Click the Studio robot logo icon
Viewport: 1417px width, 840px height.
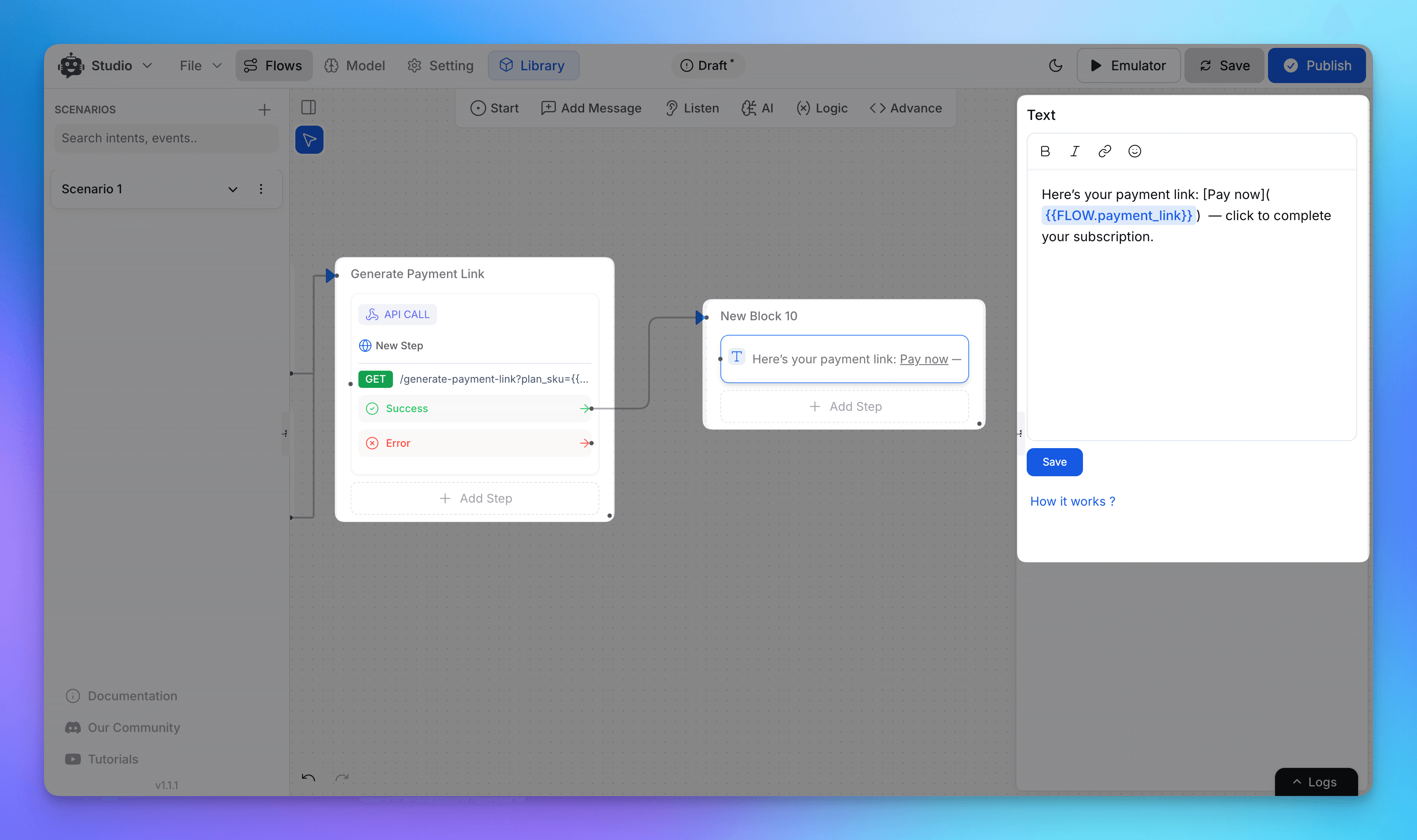pos(71,65)
